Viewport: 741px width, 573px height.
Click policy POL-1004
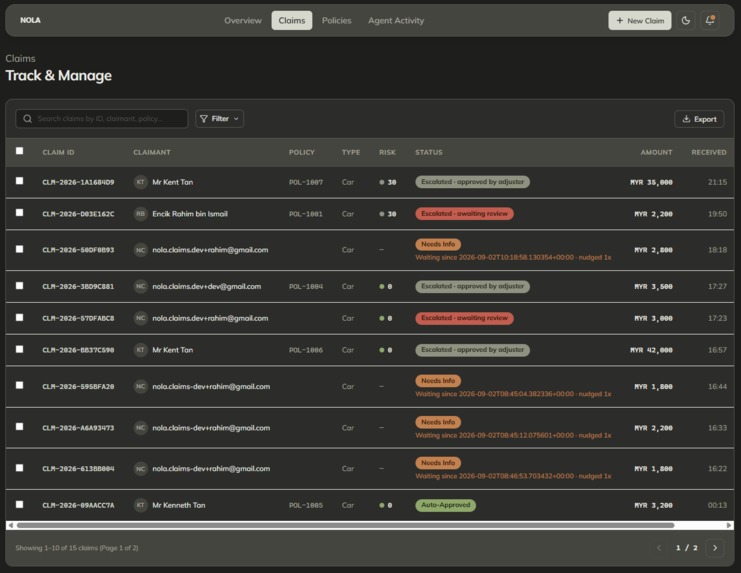pyautogui.click(x=306, y=287)
